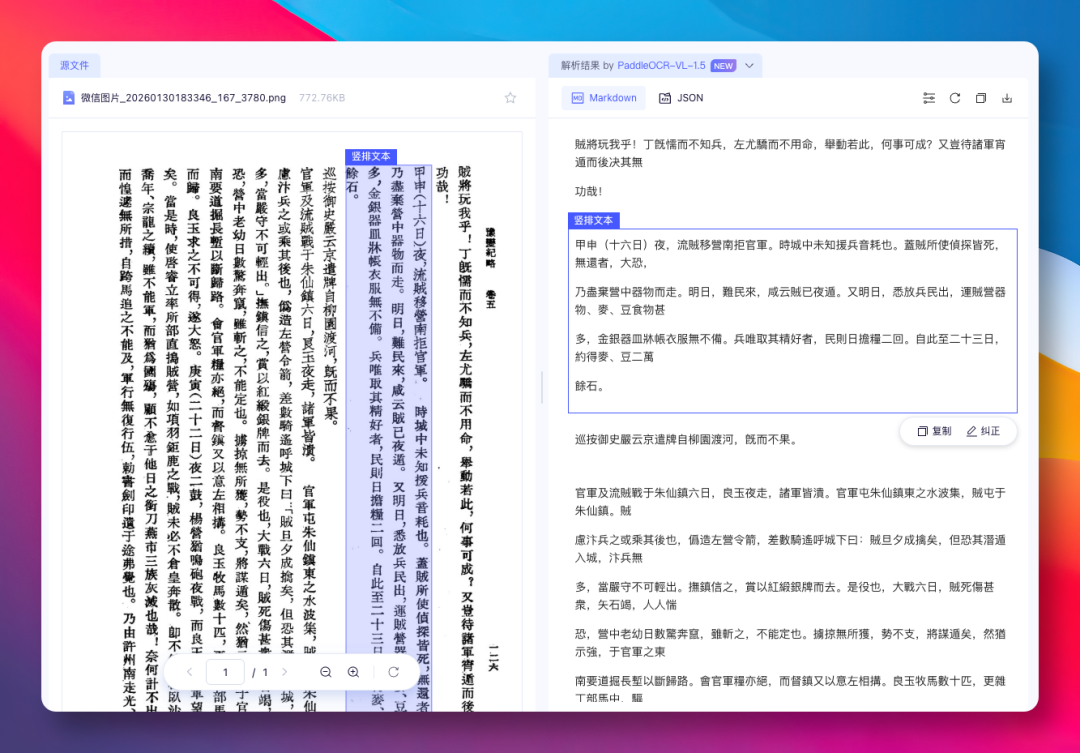
Task: Click the panel divider handle
Action: coord(542,387)
